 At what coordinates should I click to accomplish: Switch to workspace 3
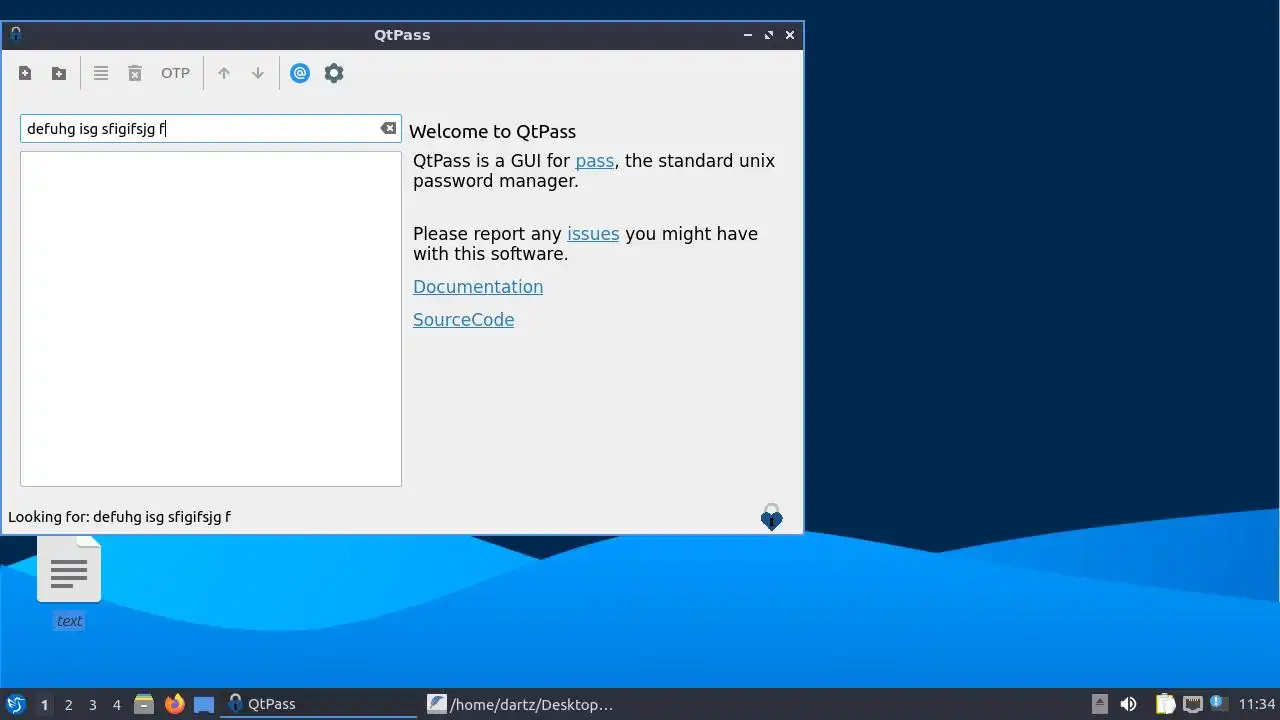92,704
